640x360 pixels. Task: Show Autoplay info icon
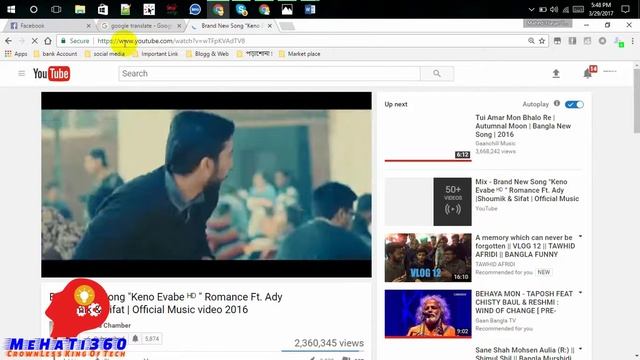pyautogui.click(x=557, y=104)
